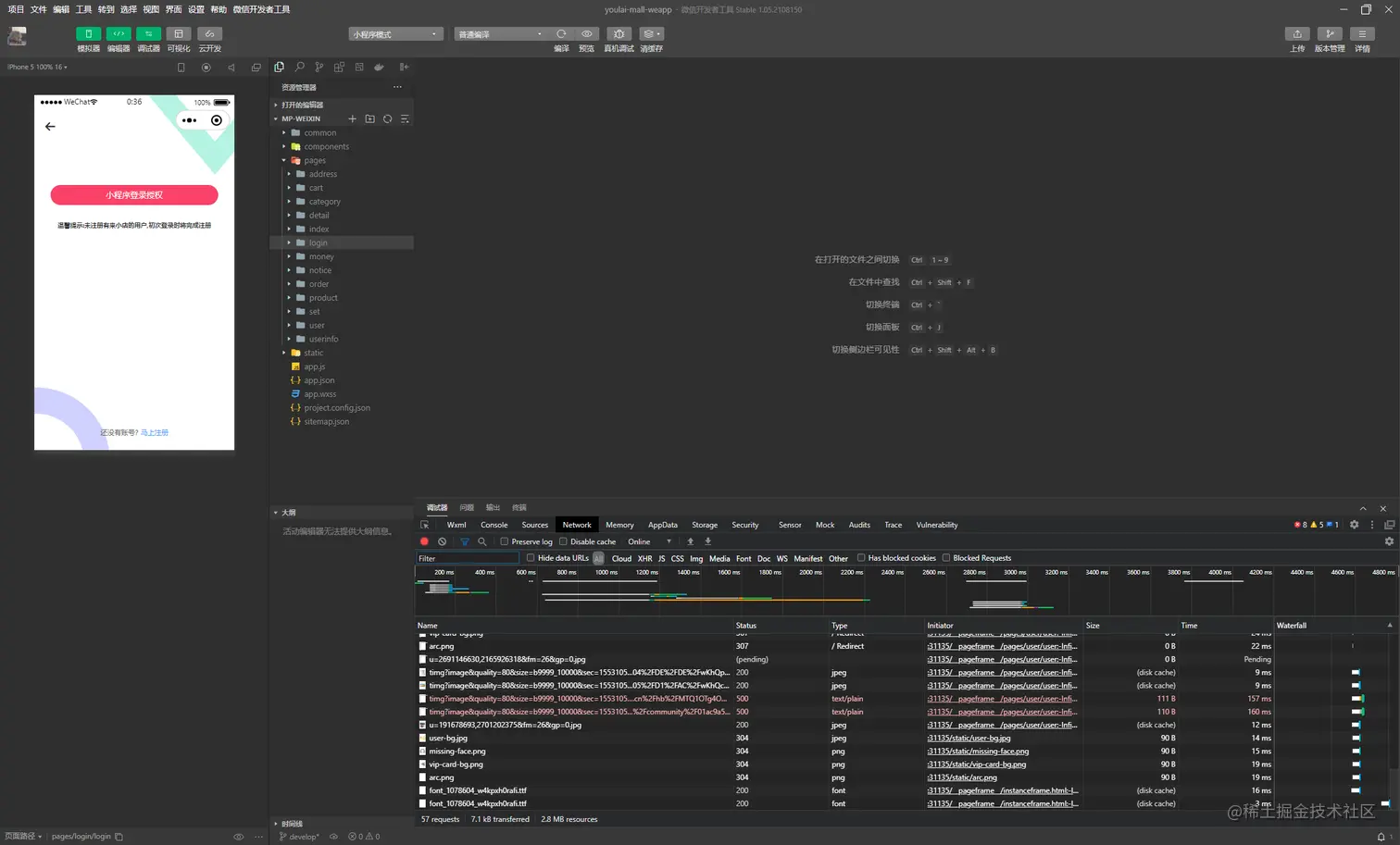Open the 详情 details icon
The width and height of the screenshot is (1400, 845).
point(1362,34)
